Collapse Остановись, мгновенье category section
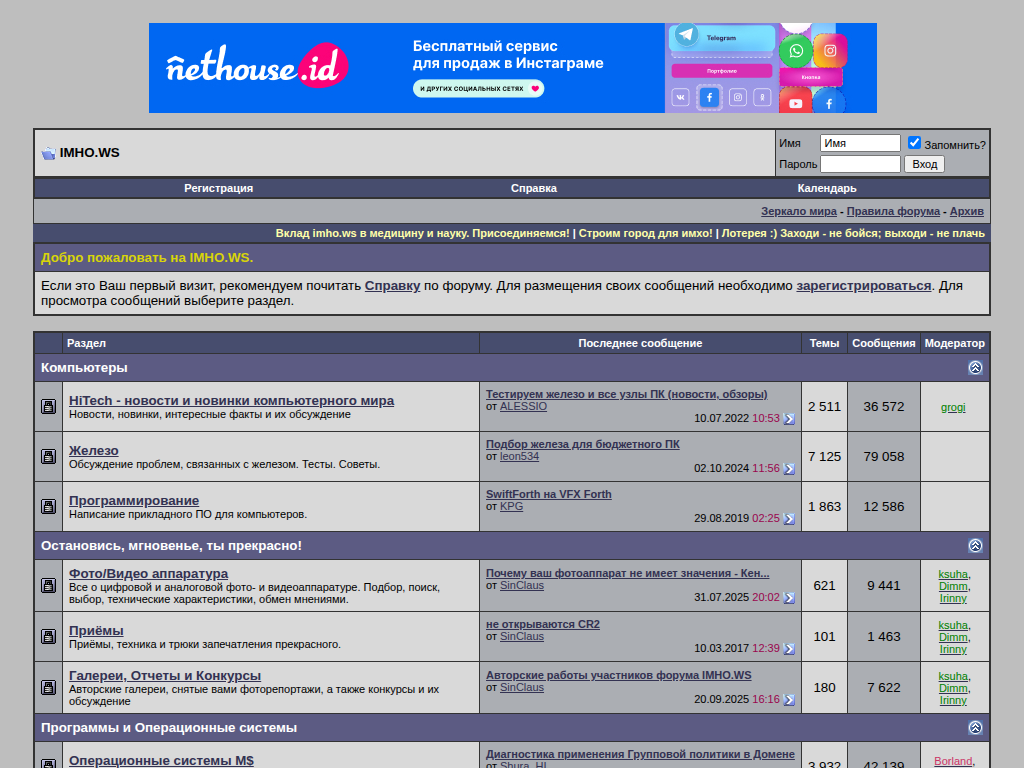 975,546
